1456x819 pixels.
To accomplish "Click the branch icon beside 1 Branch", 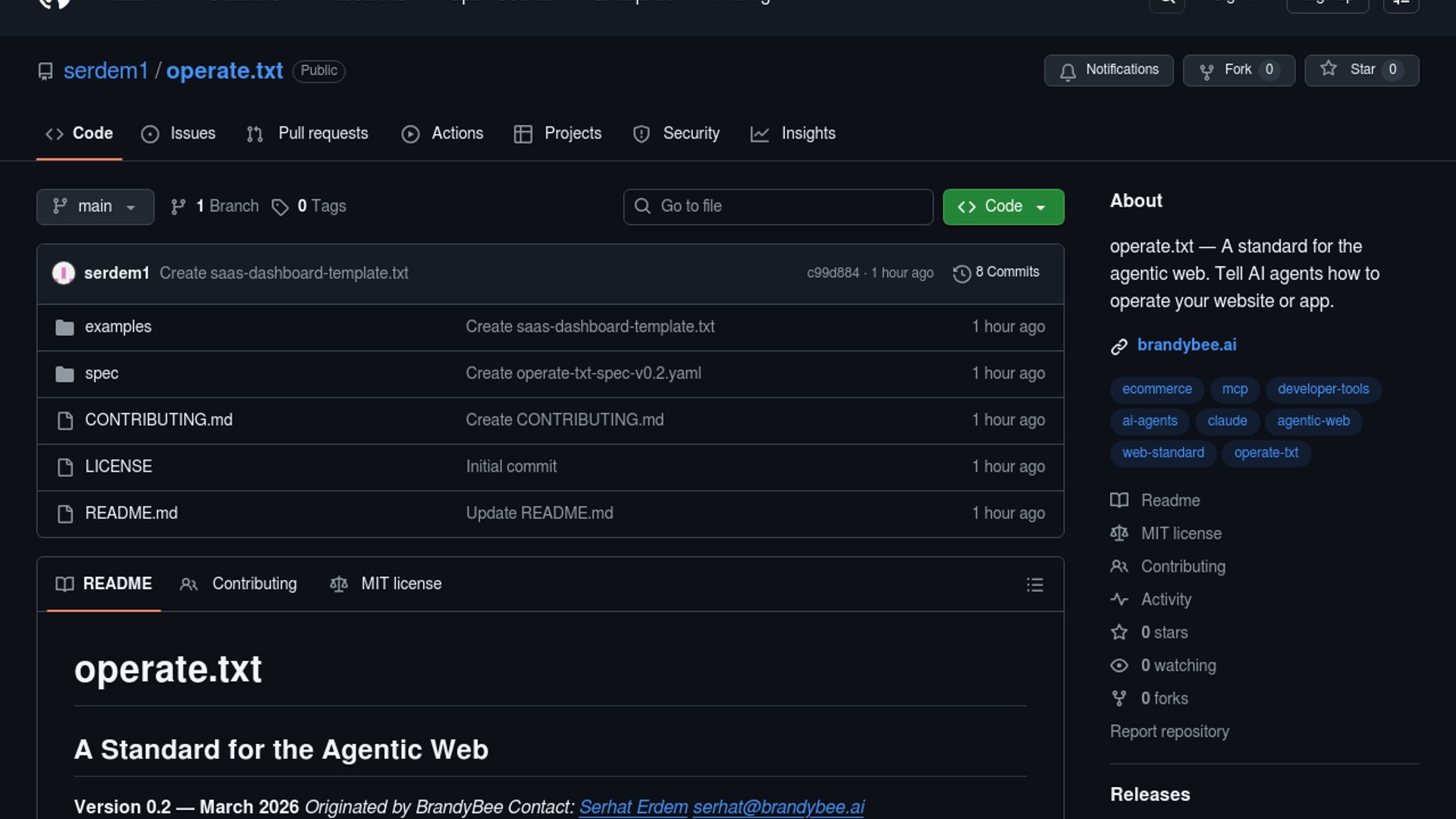I will point(178,207).
